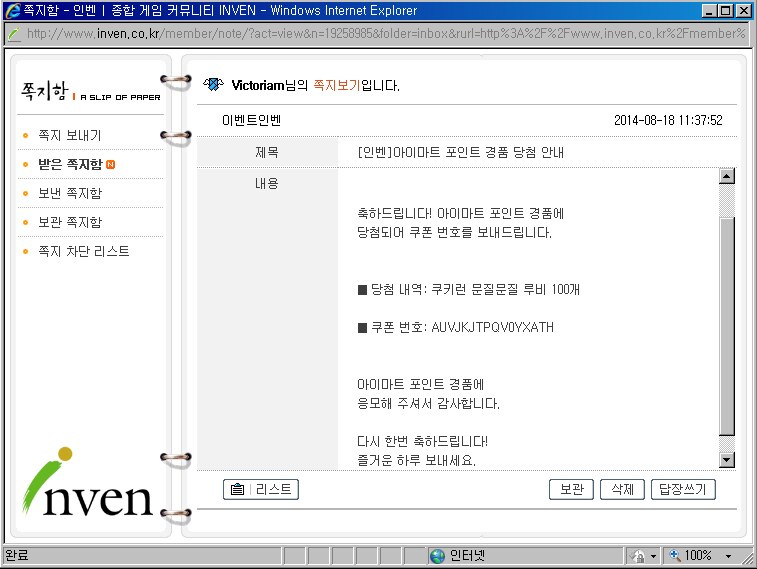Click the Internet Explorer title bar icon
This screenshot has width=757, height=569.
pyautogui.click(x=12, y=10)
